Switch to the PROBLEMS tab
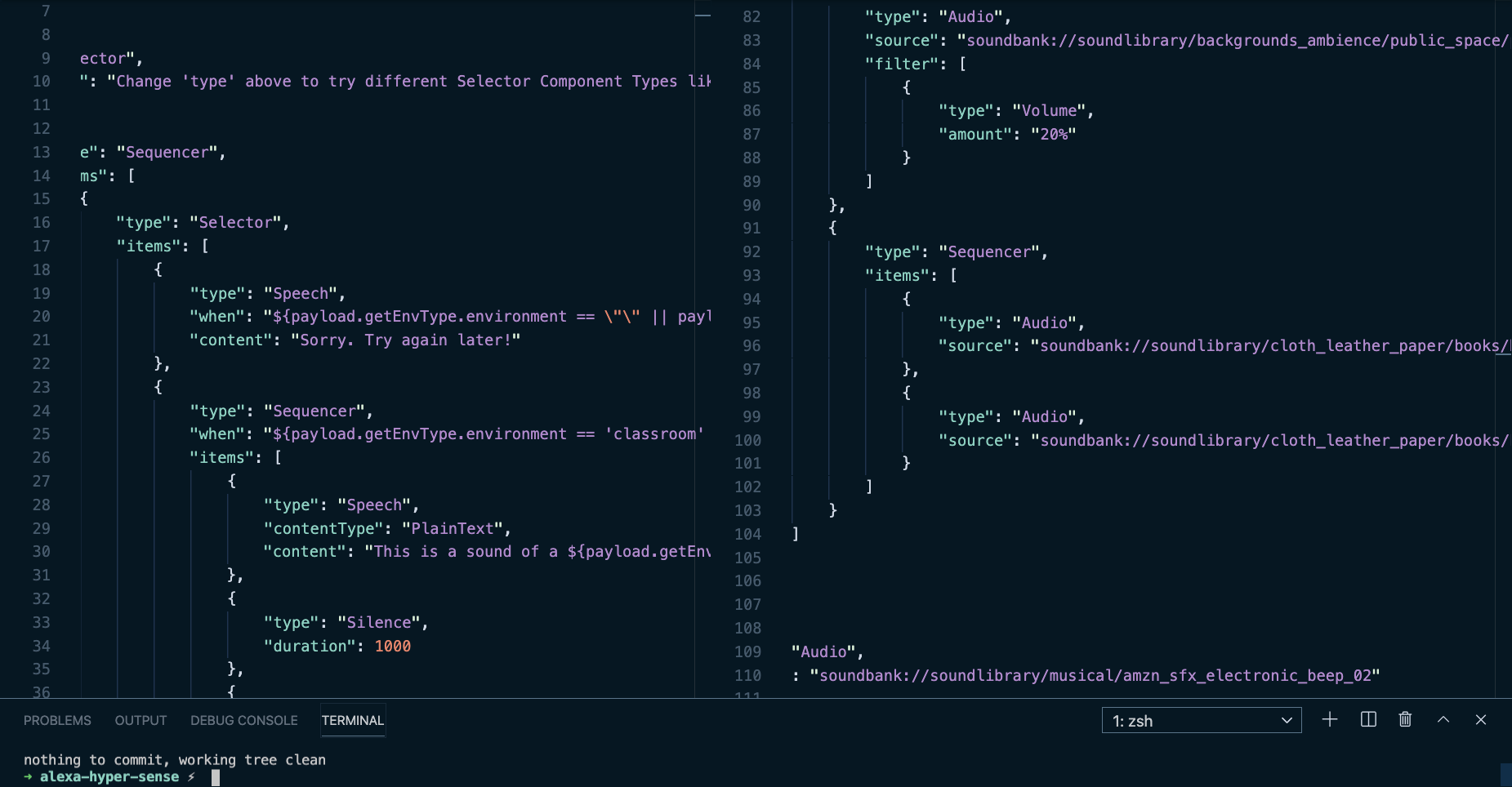This screenshot has height=787, width=1512. [57, 720]
